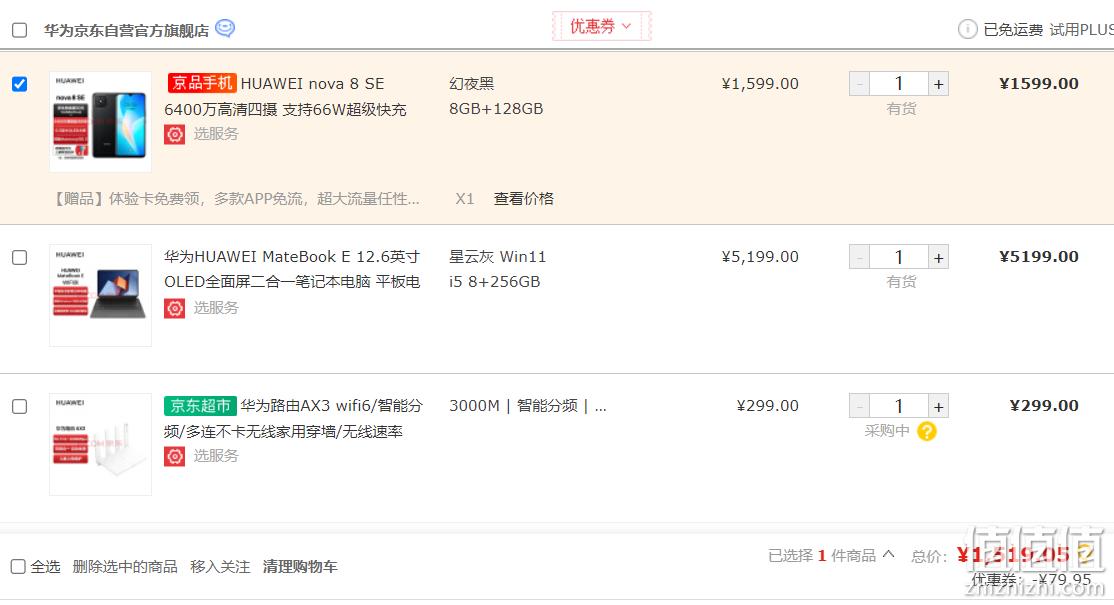This screenshot has height=605, width=1114.
Task: Click the 京品手机 badge on nova 8 SE
Action: tap(202, 83)
